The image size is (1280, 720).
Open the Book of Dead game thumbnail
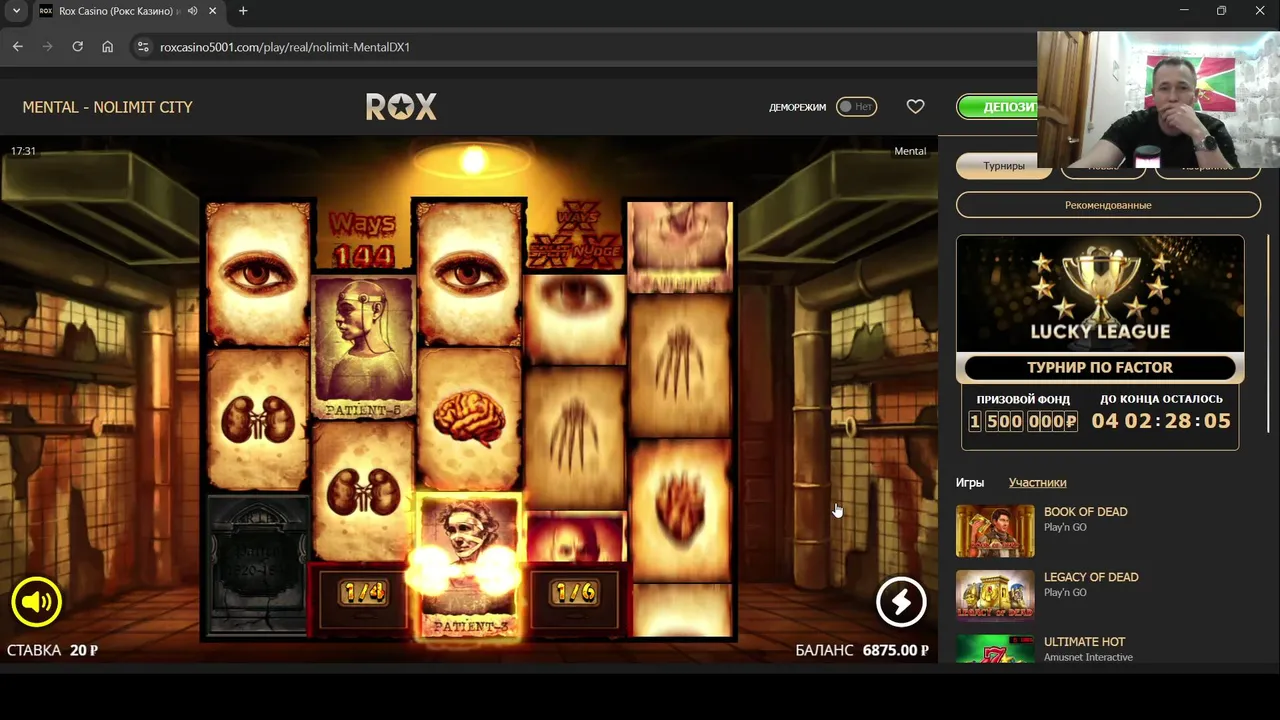(995, 531)
